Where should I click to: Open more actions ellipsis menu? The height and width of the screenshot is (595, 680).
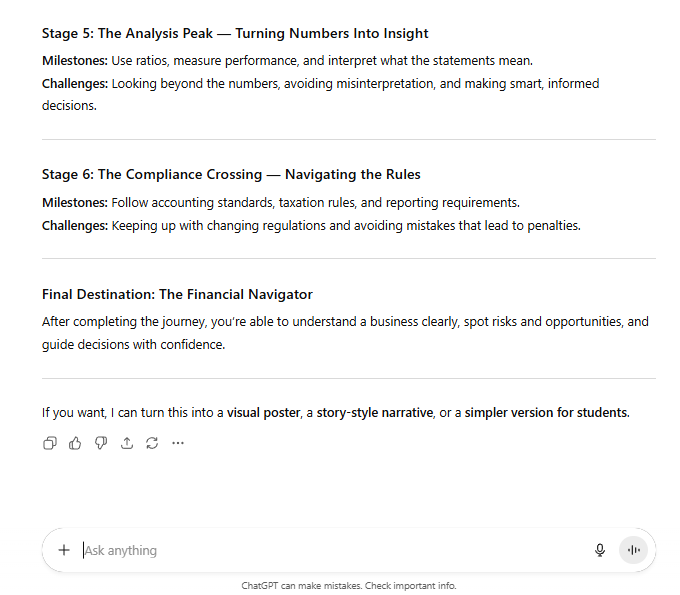[x=178, y=443]
